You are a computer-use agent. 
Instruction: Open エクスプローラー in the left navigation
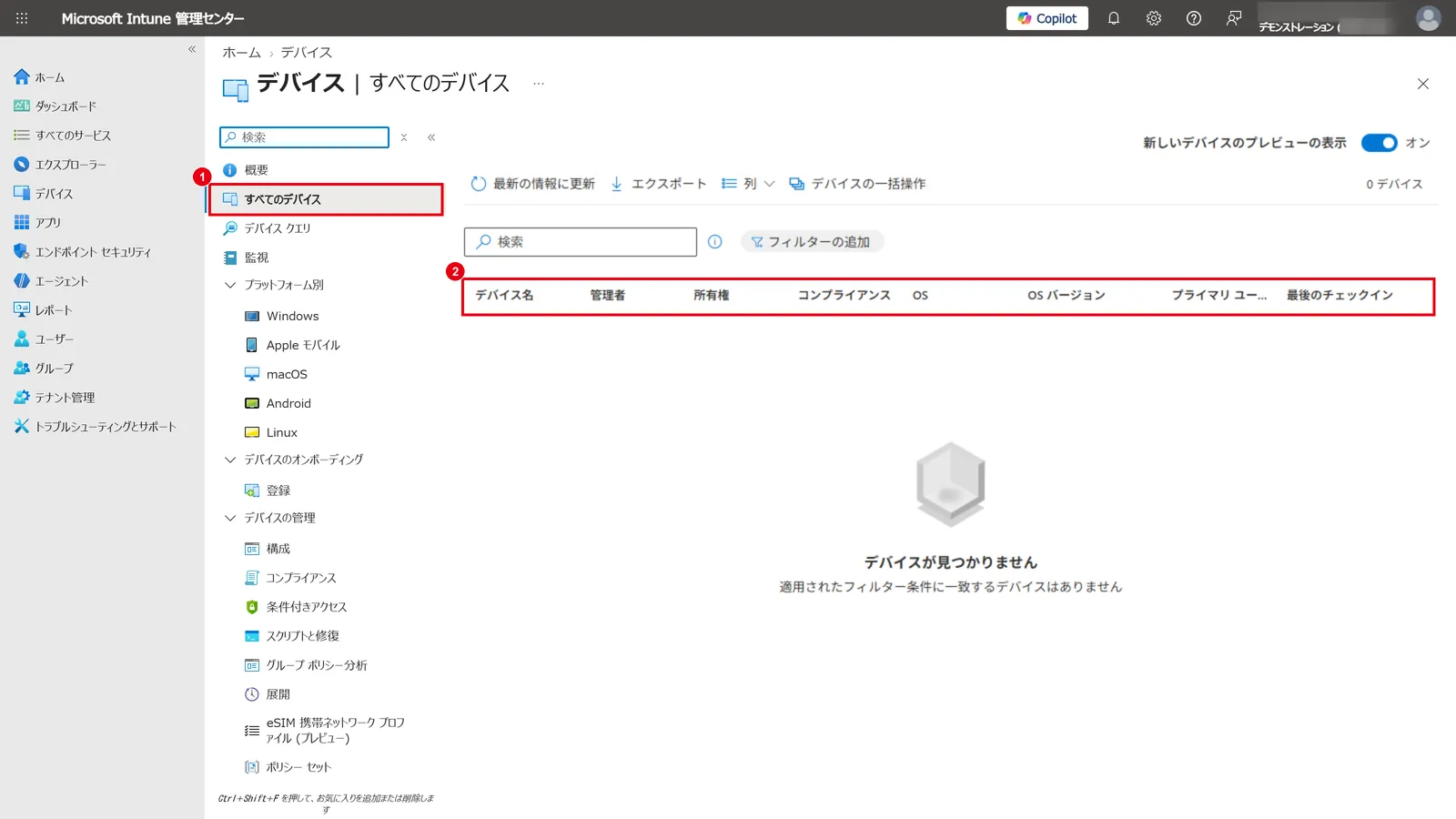[x=60, y=165]
